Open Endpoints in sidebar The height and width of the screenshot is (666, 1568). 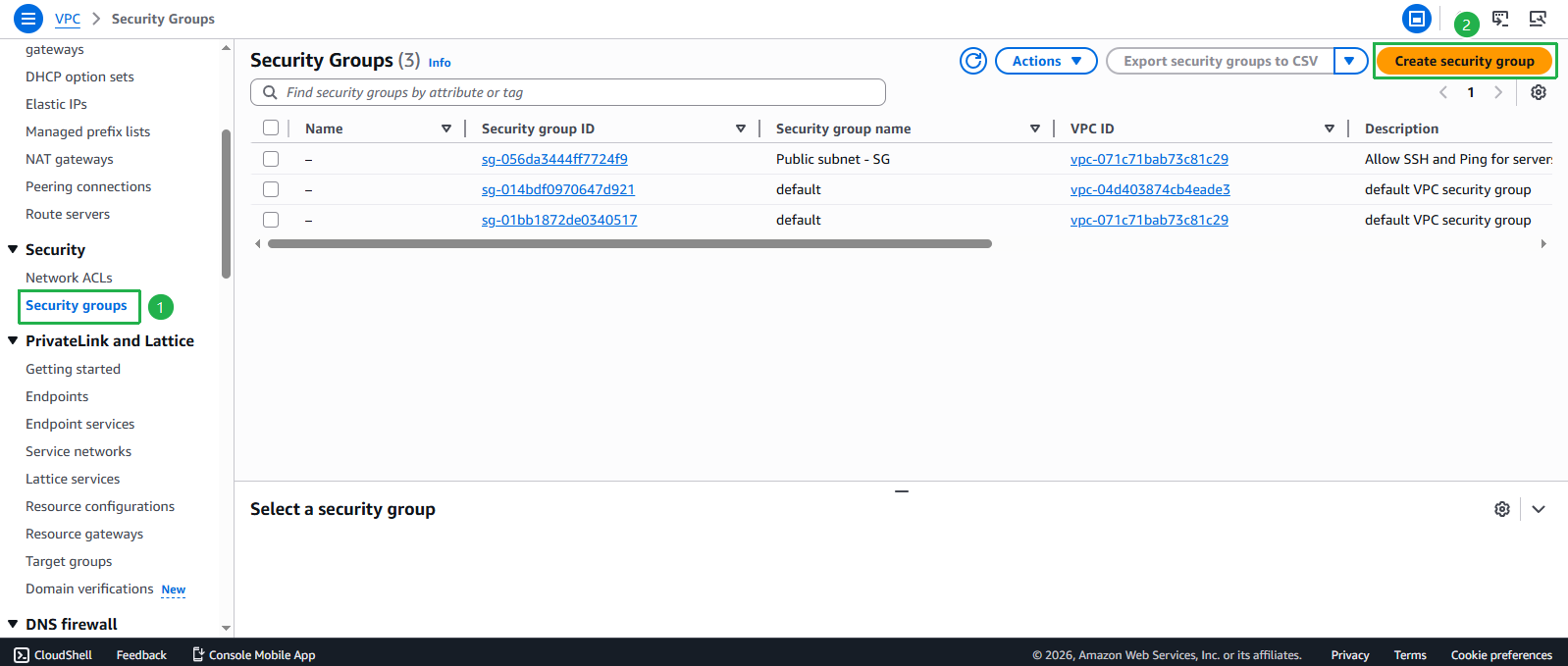(57, 396)
